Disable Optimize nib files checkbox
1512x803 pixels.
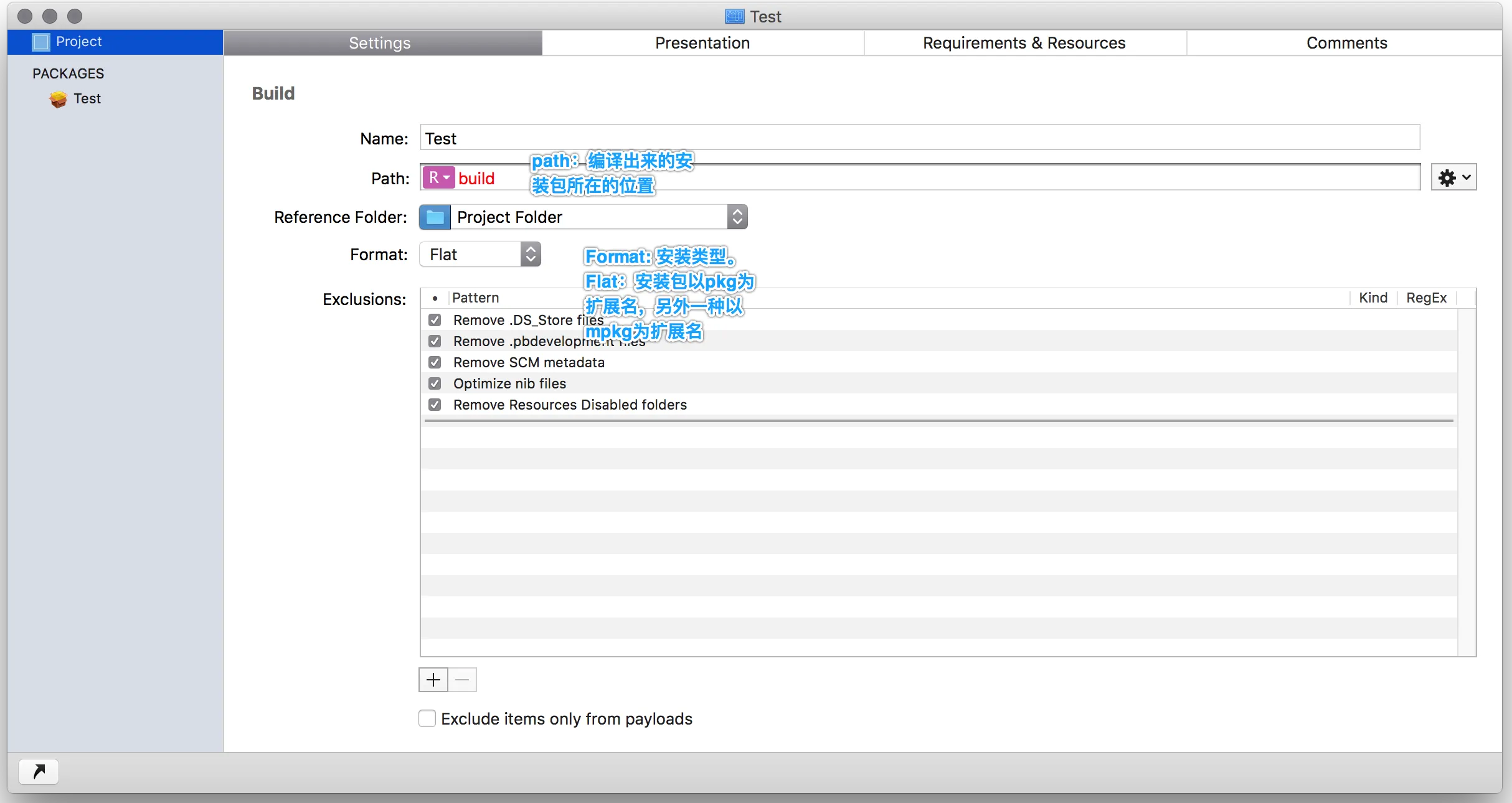coord(435,383)
